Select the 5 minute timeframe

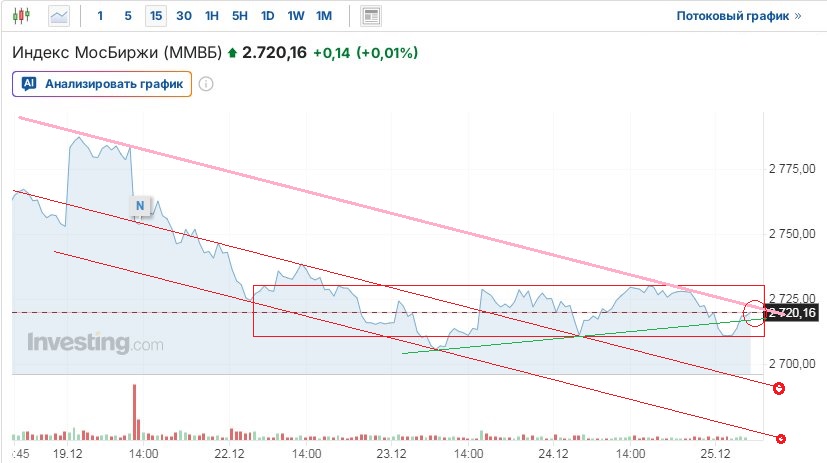[127, 16]
